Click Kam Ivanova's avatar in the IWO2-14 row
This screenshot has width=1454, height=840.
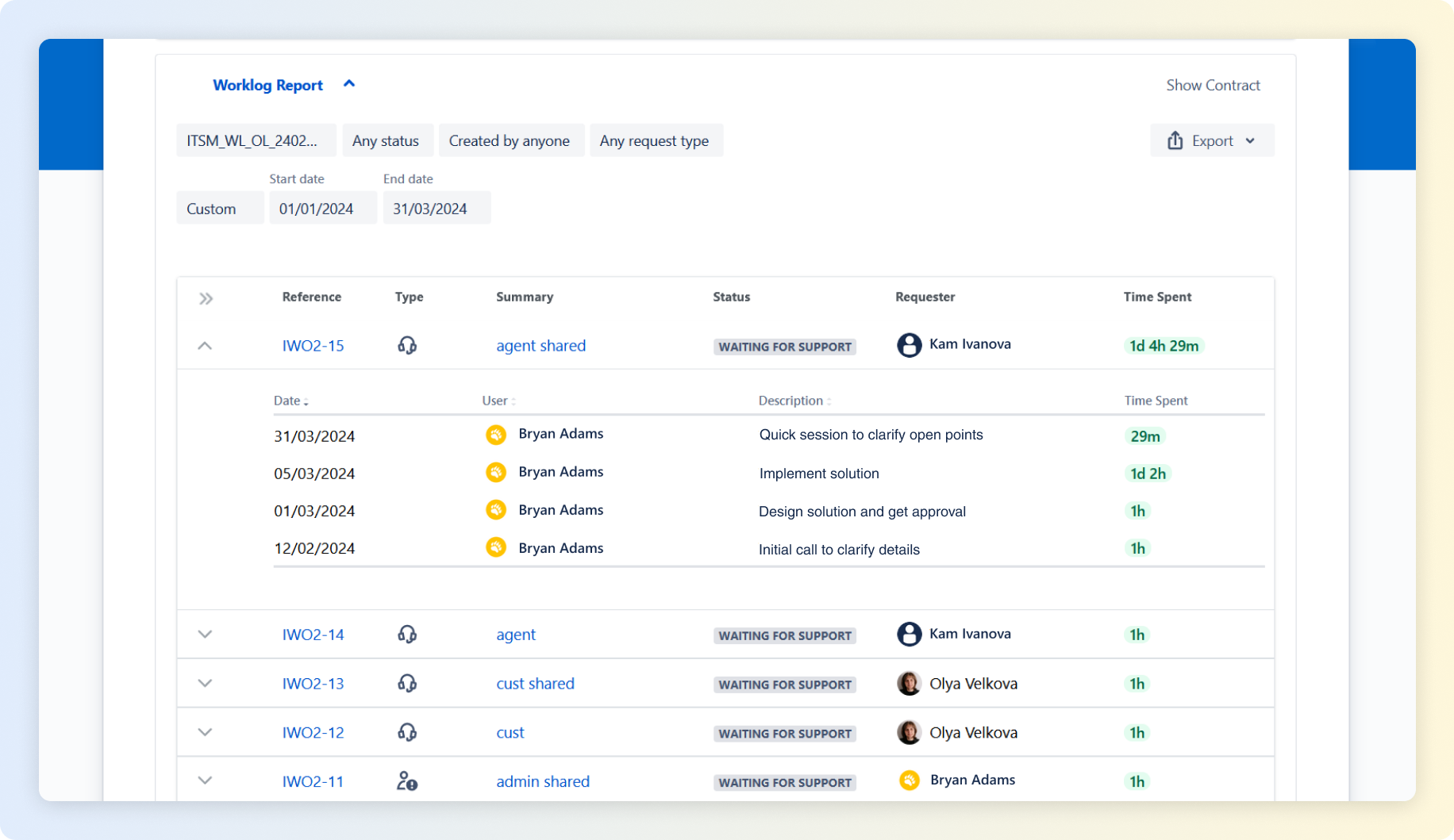909,634
